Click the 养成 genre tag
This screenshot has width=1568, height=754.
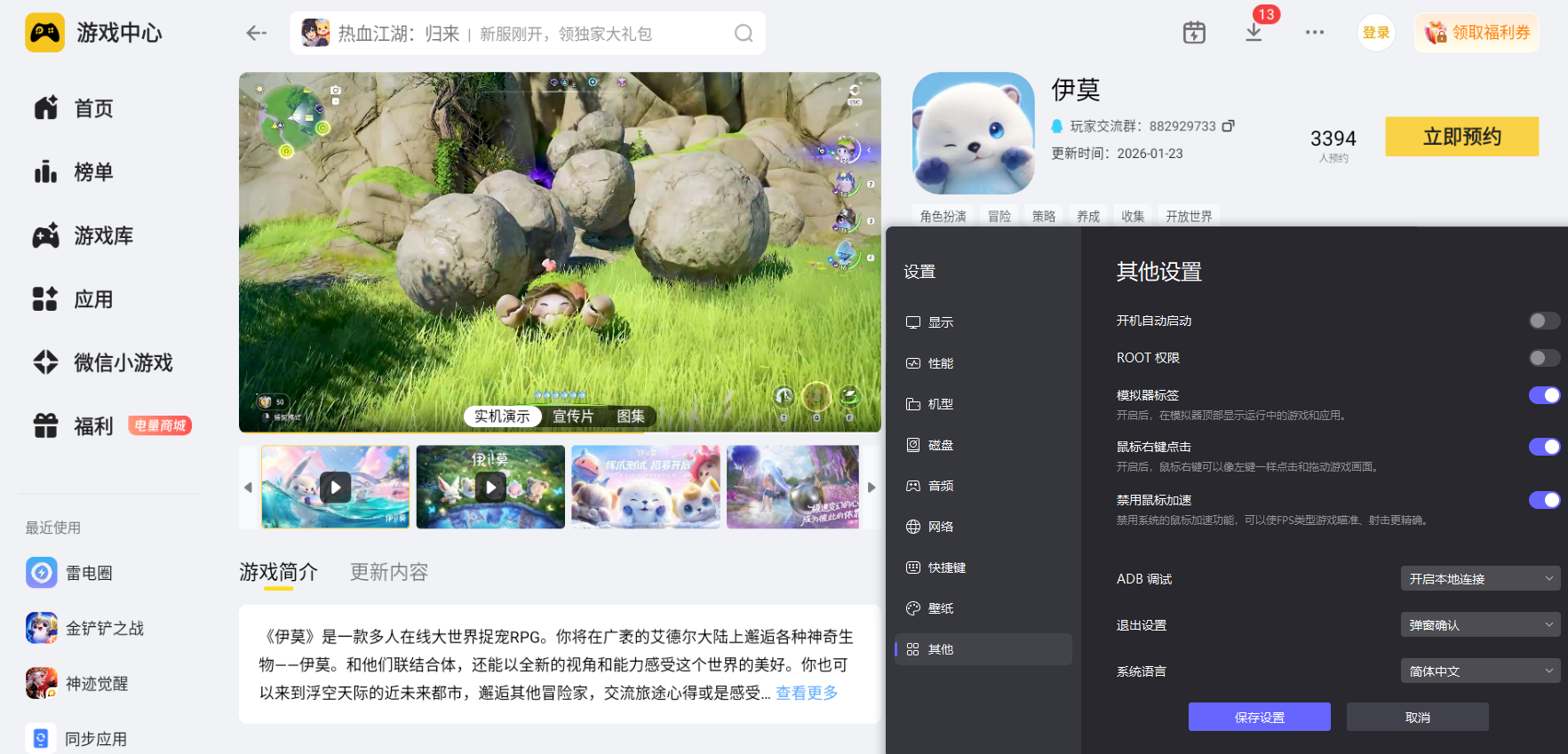(x=1088, y=216)
